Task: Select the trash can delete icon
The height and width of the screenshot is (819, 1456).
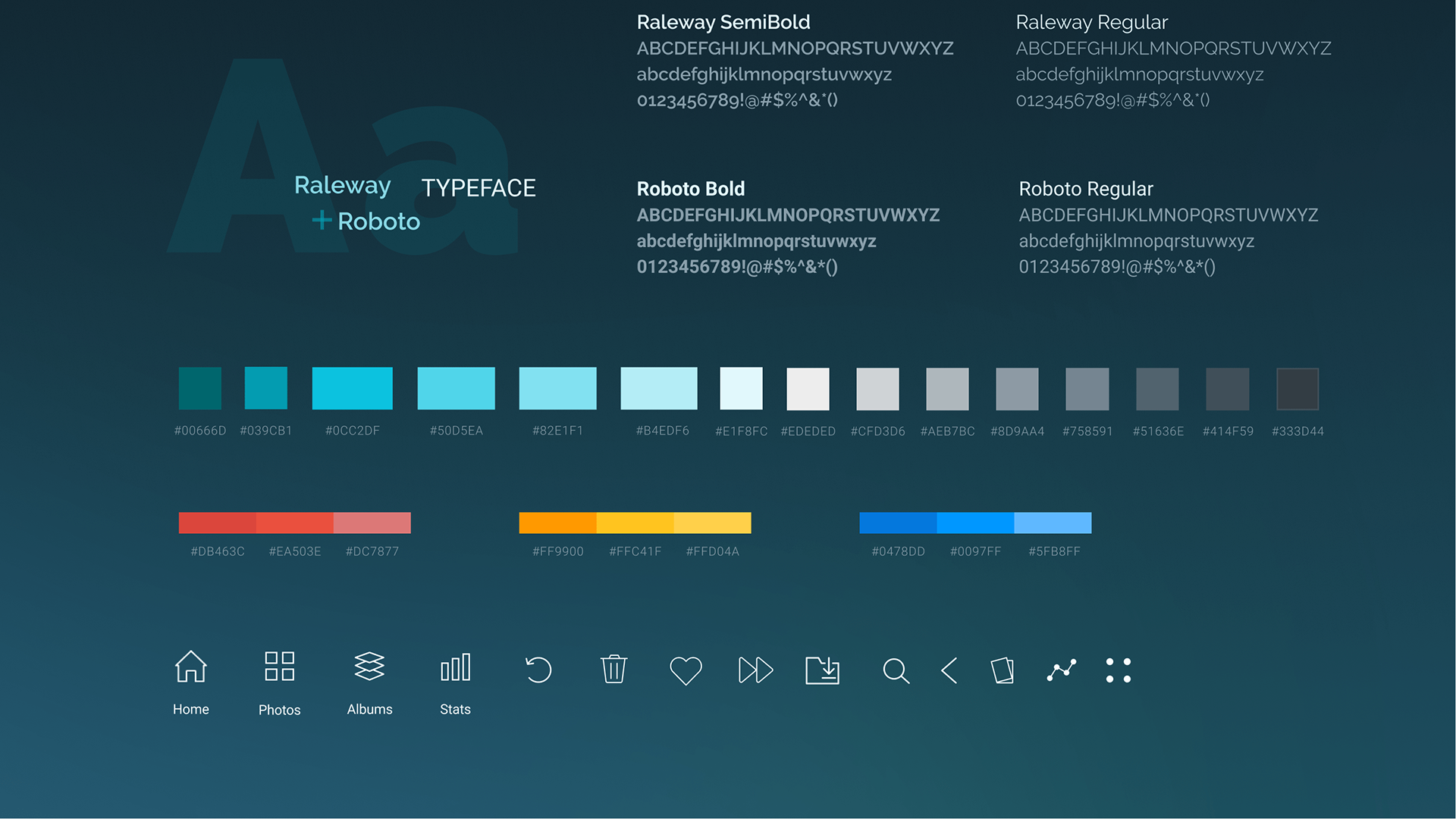Action: [x=613, y=669]
